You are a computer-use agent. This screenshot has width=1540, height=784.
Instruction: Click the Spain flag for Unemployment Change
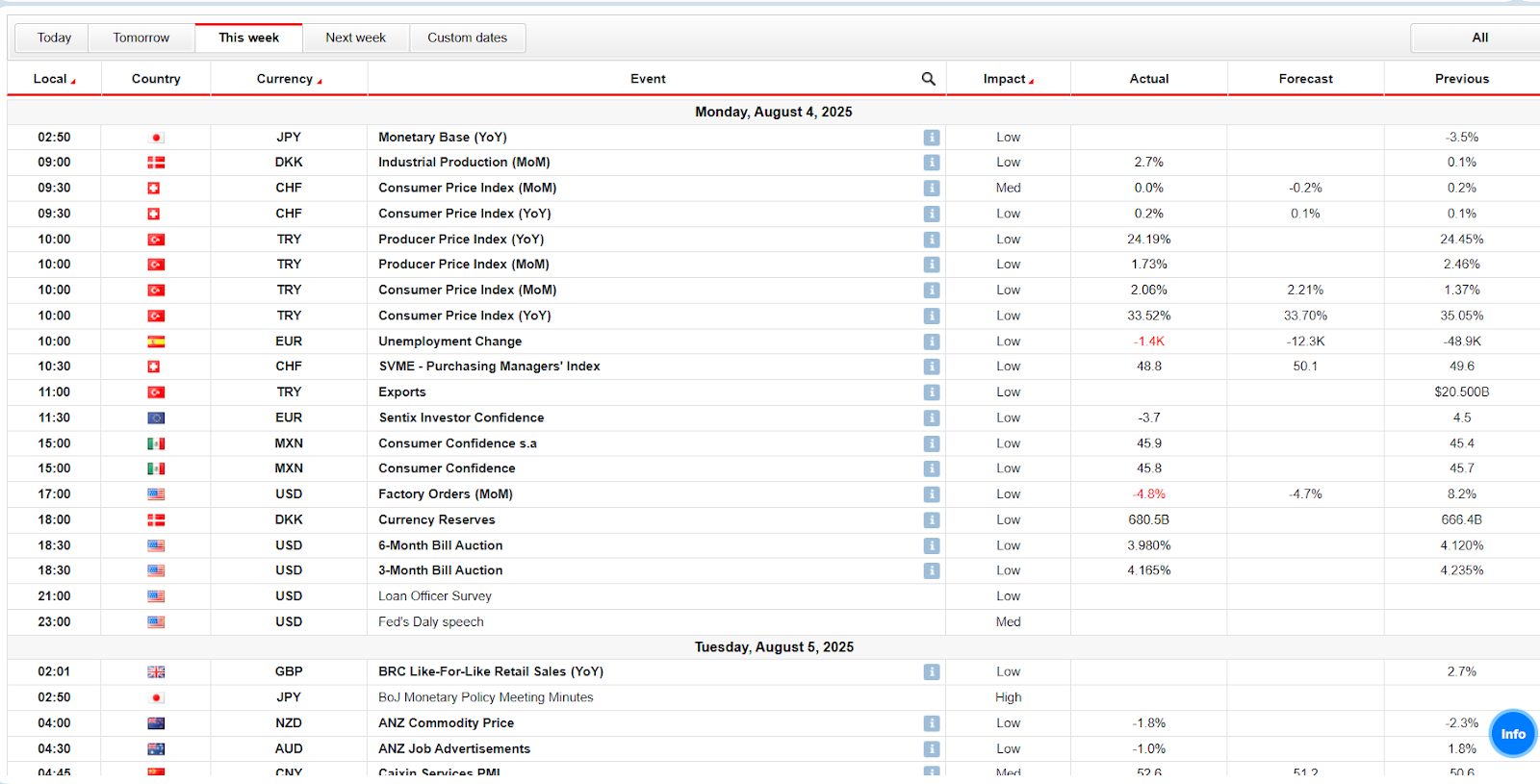[156, 341]
